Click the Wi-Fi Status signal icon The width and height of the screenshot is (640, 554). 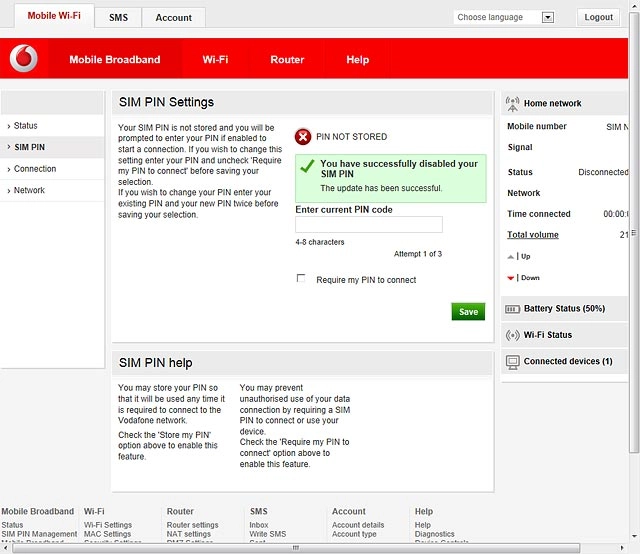[x=512, y=335]
